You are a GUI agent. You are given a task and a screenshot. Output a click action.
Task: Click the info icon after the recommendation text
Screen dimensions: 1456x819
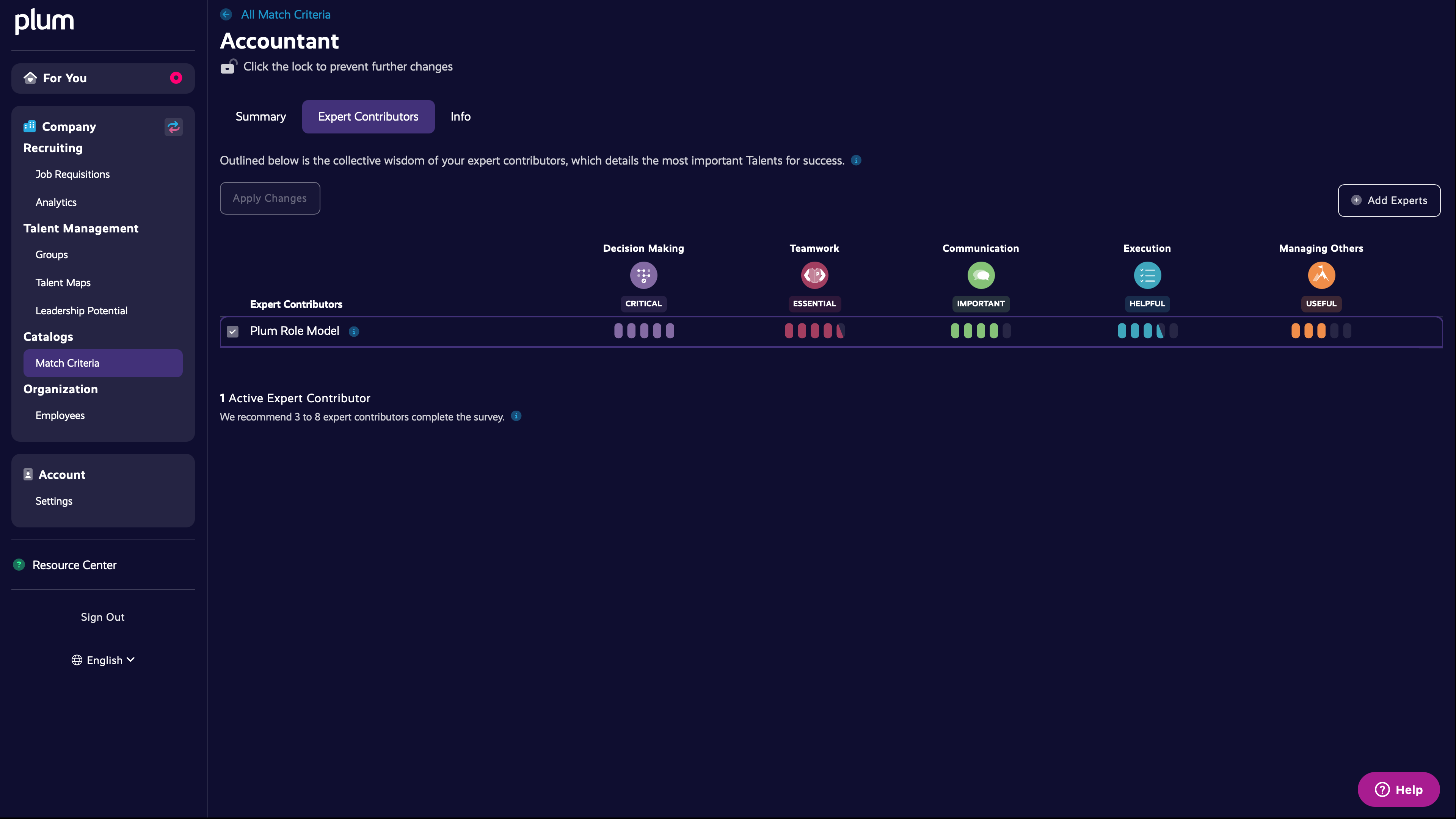(516, 416)
